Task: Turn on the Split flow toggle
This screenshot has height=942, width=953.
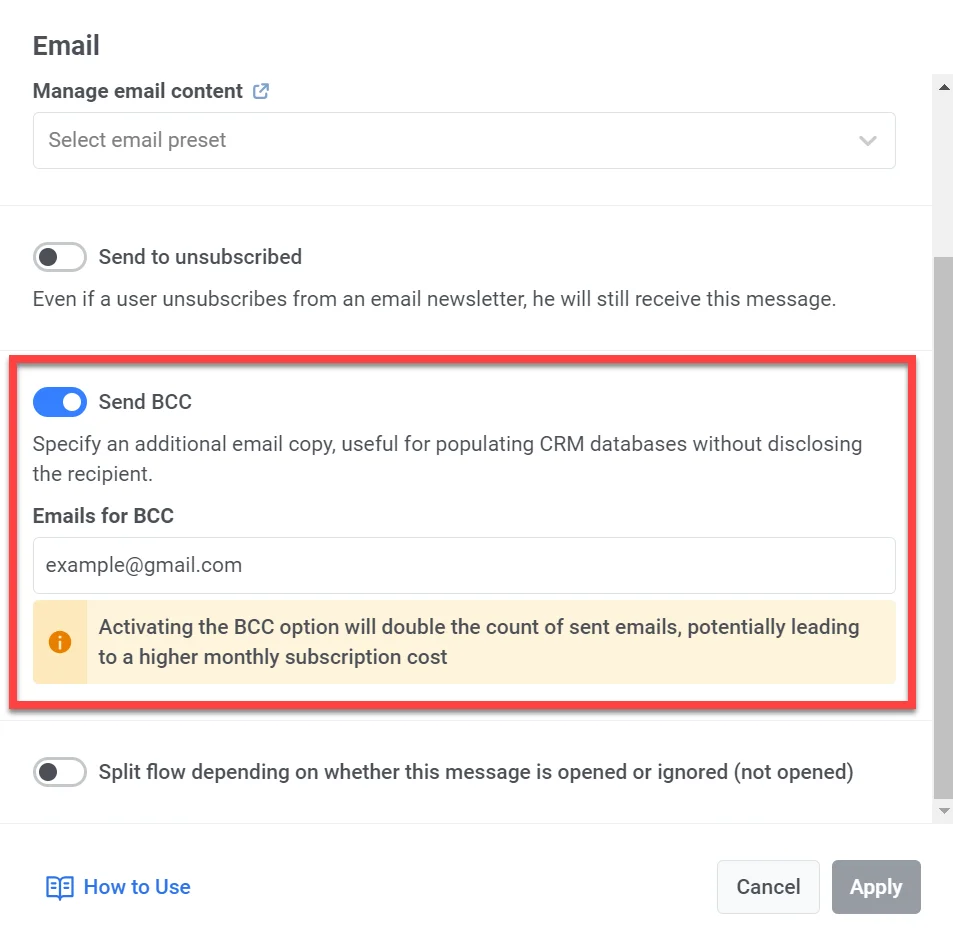Action: click(x=60, y=772)
